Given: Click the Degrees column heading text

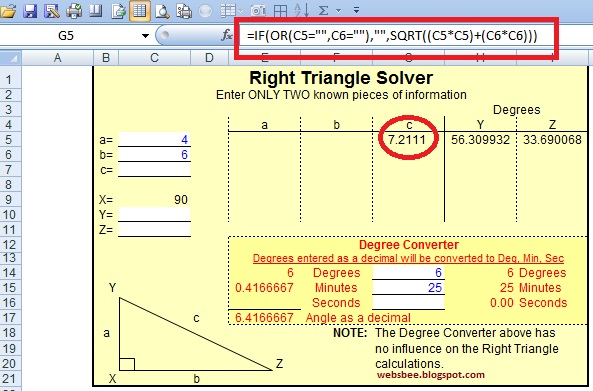Looking at the screenshot, I should 516,110.
